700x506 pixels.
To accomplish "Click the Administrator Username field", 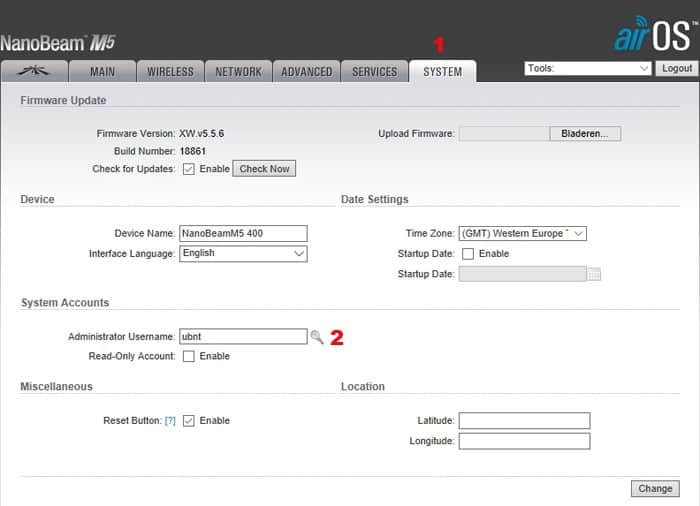I will tap(243, 336).
